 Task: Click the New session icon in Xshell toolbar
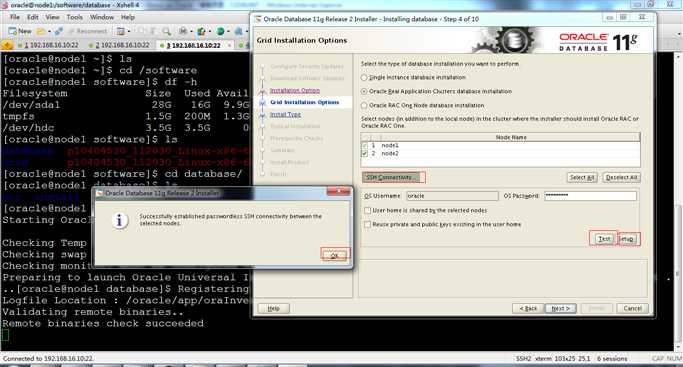coord(20,31)
